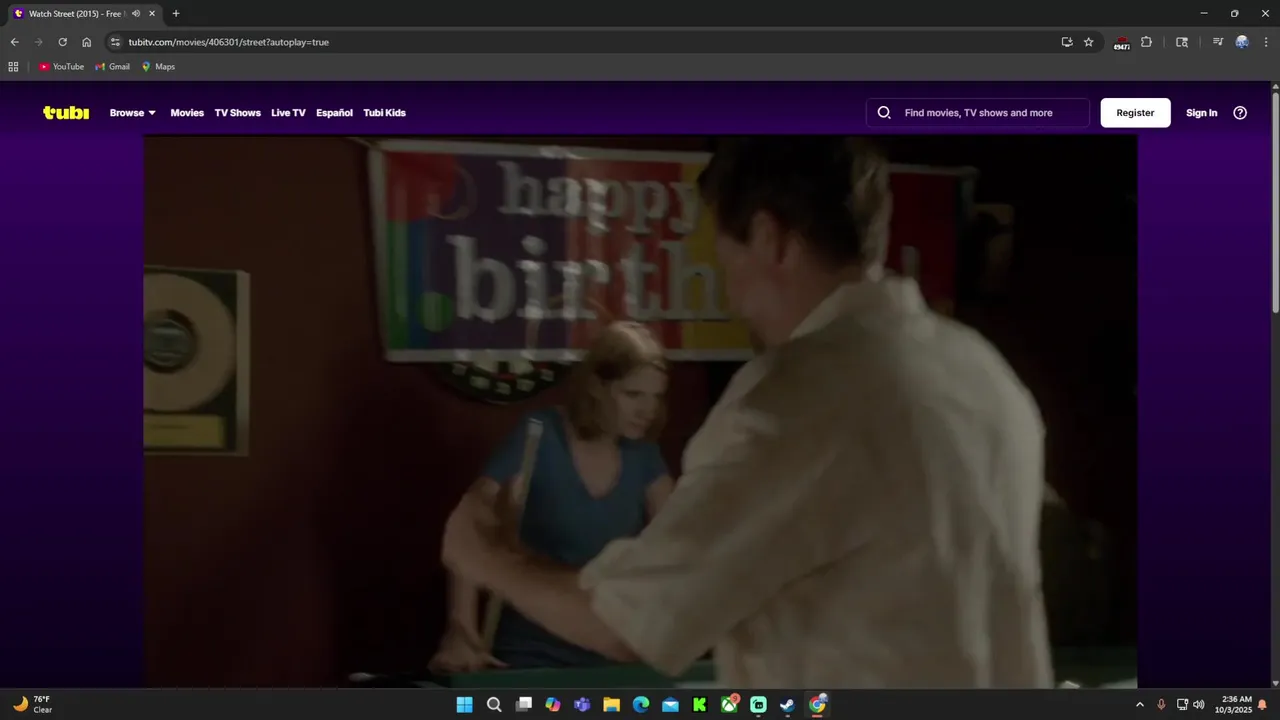Screen dimensions: 1280x720
Task: Open the Gmail bookmark
Action: pyautogui.click(x=113, y=67)
